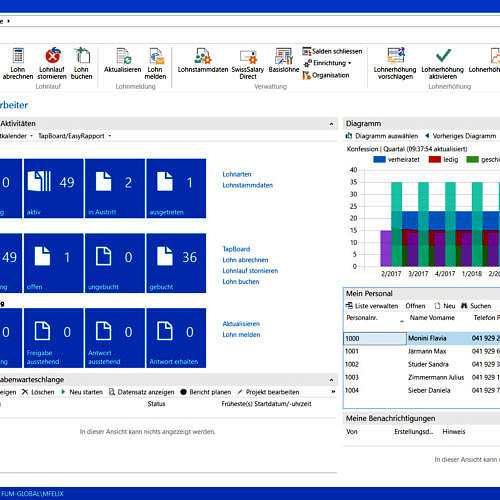
Task: Select employee row Zimmermann Julius
Action: click(422, 377)
